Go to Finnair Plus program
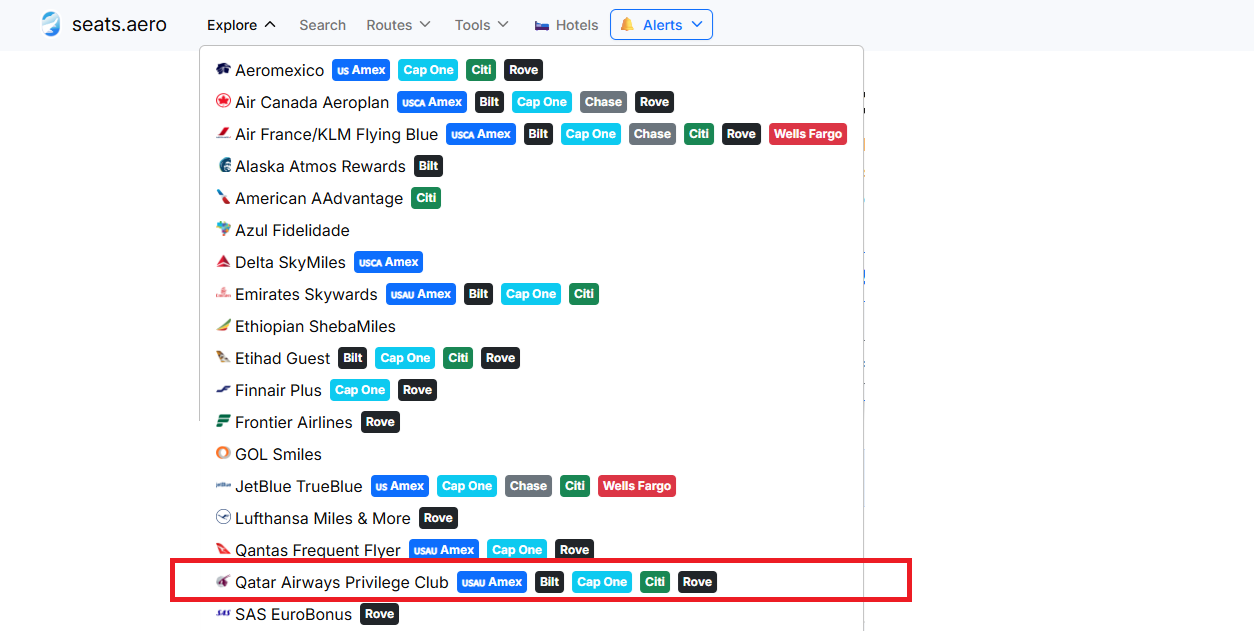 point(278,390)
